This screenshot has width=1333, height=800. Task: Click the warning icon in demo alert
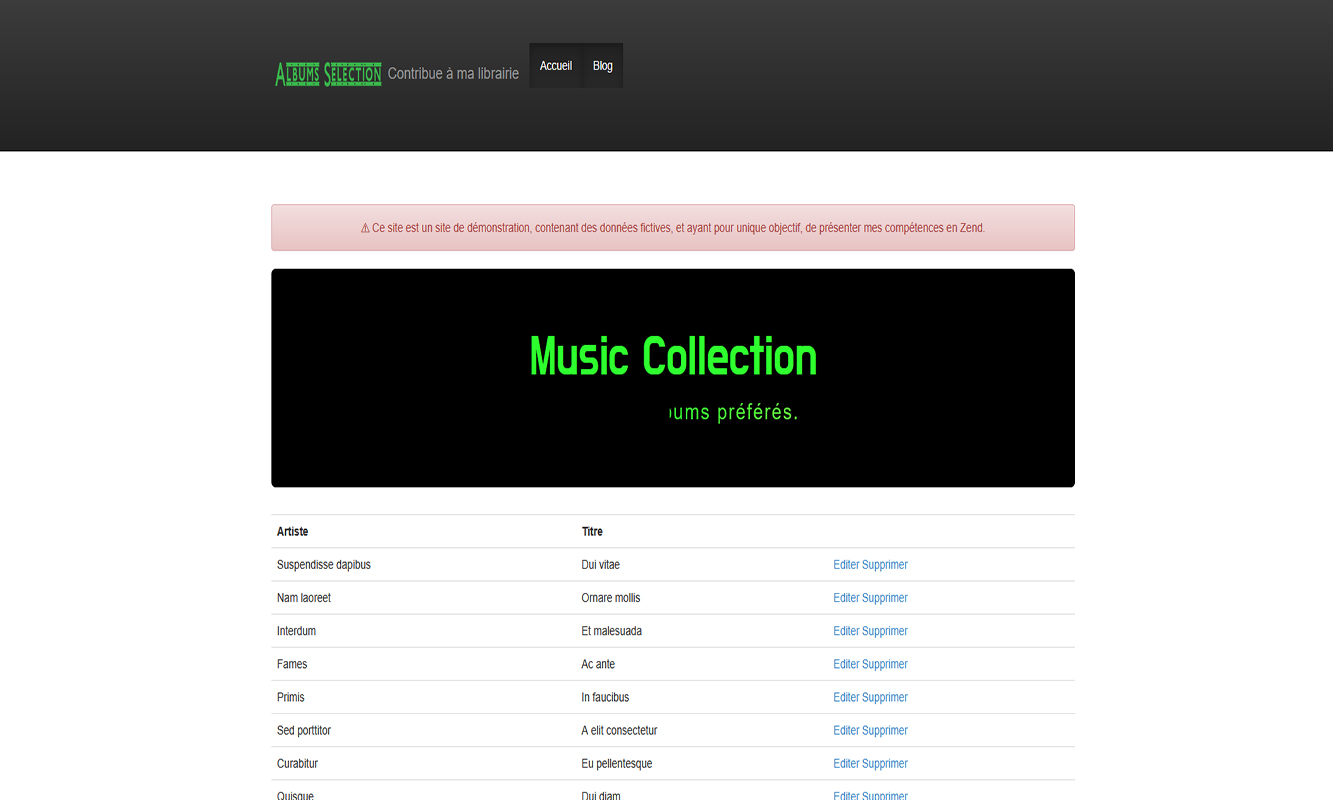pyautogui.click(x=365, y=228)
